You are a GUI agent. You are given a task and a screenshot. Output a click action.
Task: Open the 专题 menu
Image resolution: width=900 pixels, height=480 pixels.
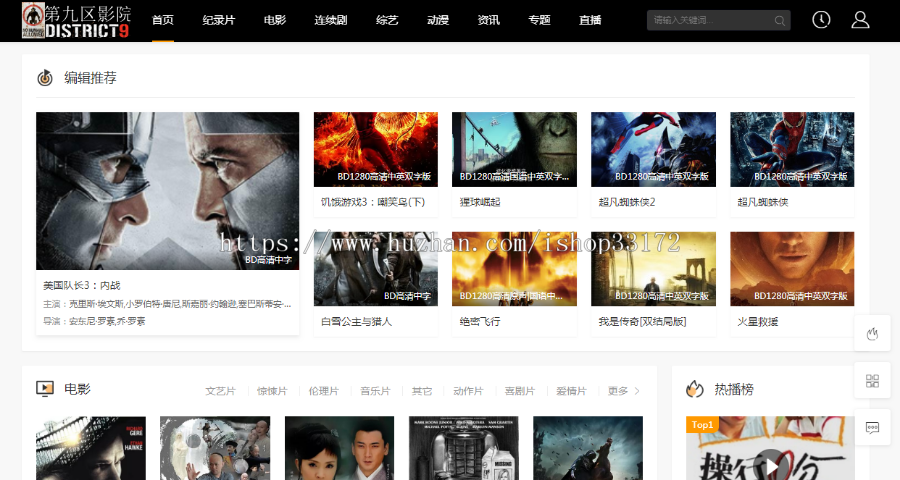tap(539, 20)
